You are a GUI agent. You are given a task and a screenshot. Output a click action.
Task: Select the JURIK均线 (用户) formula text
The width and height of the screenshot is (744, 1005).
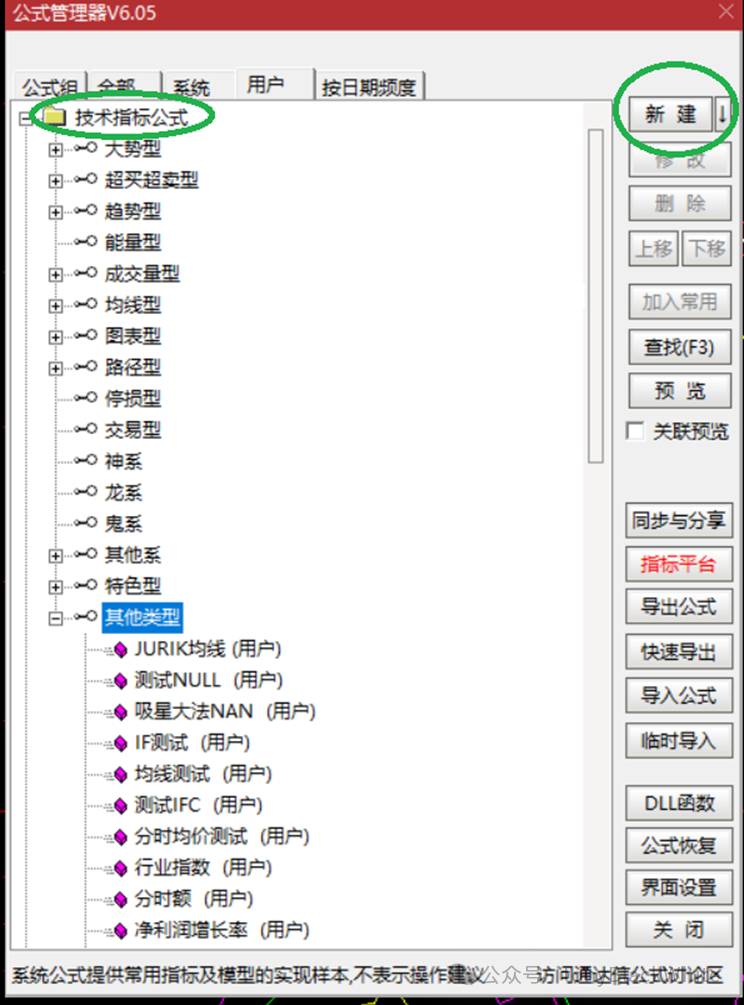click(x=208, y=649)
